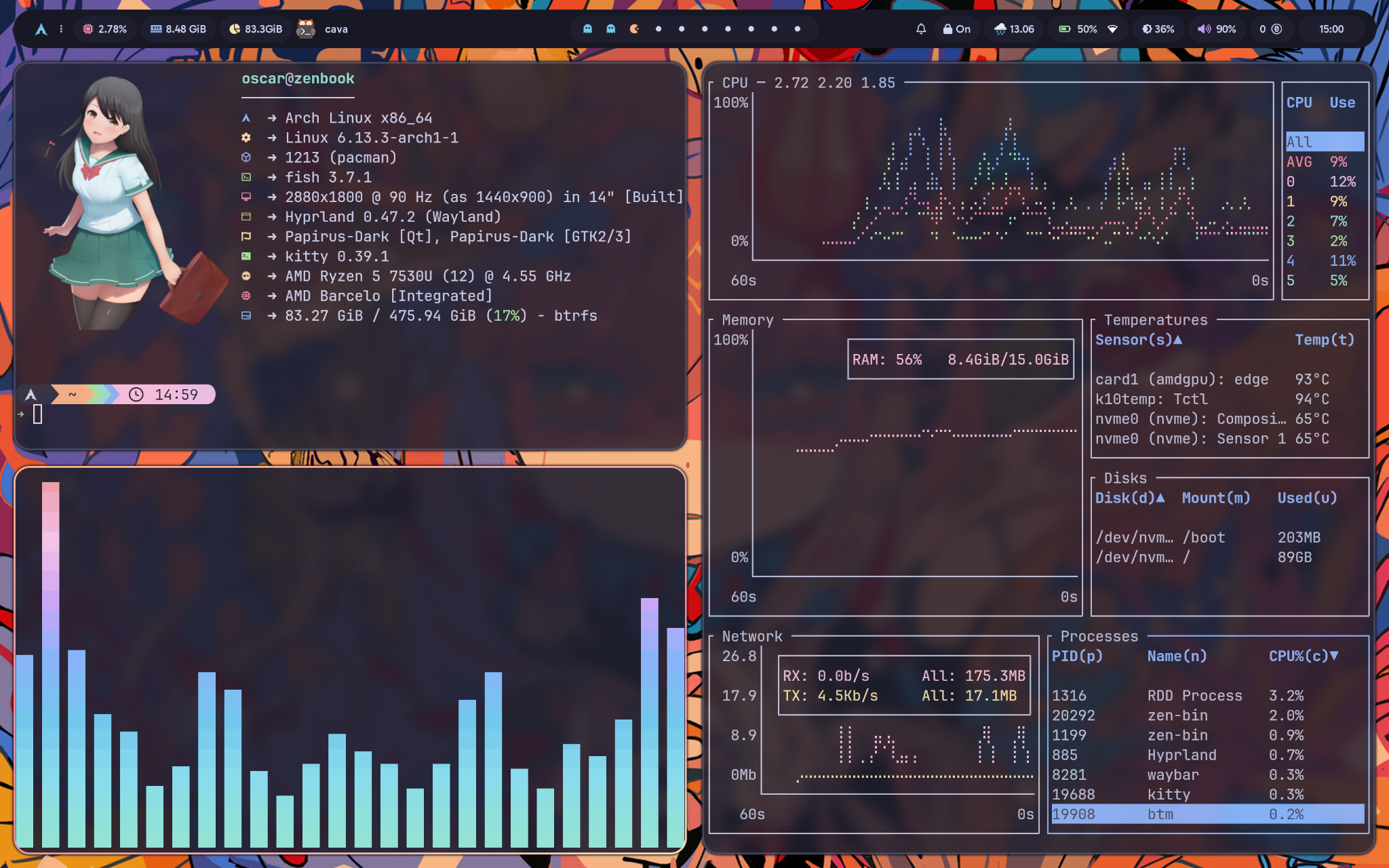Click the prompt clock segment 14:59
Image resolution: width=1389 pixels, height=868 pixels.
[x=165, y=395]
